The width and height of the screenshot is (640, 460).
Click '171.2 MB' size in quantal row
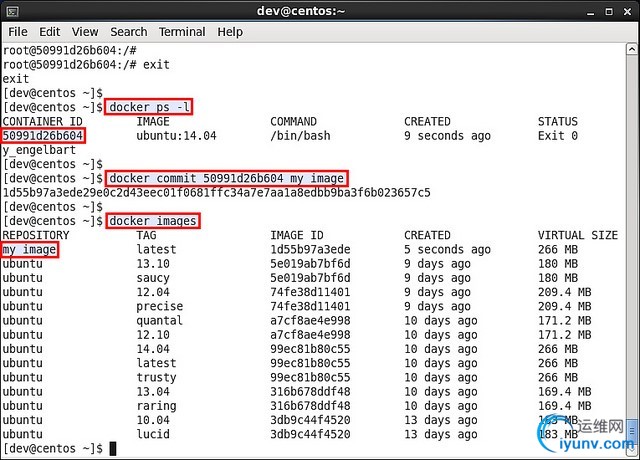pyautogui.click(x=564, y=321)
